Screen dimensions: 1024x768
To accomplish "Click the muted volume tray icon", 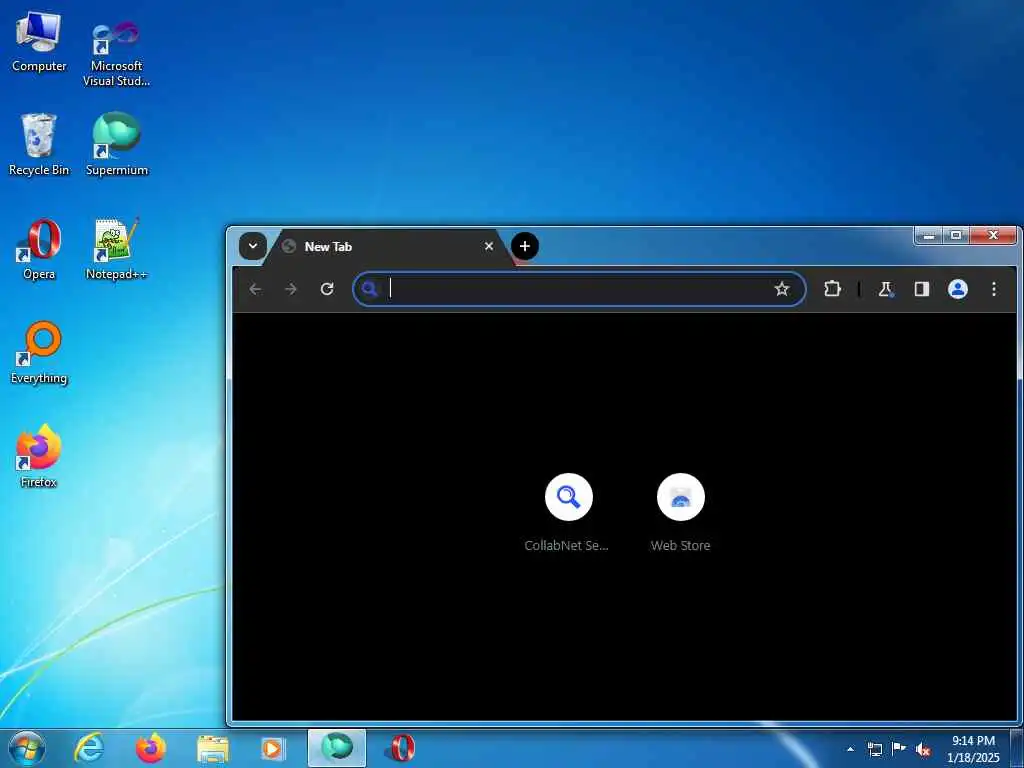I will tap(923, 749).
